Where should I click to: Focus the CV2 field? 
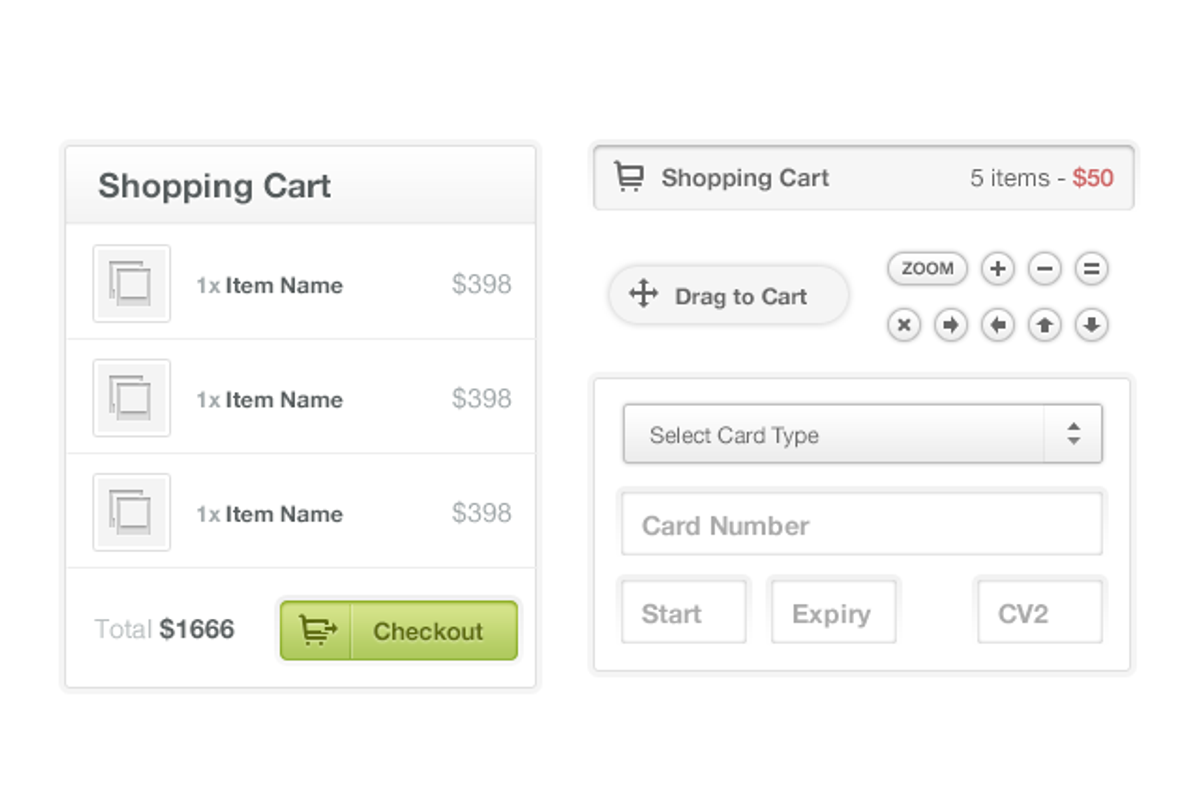[1040, 613]
